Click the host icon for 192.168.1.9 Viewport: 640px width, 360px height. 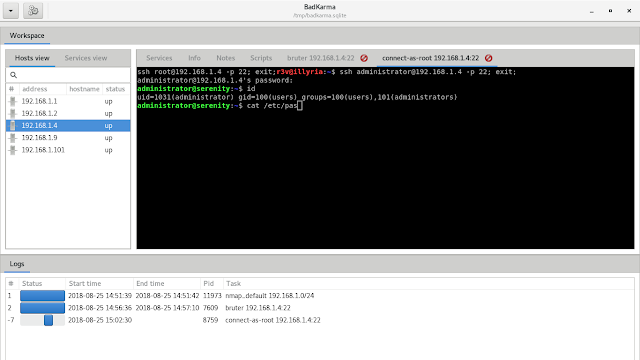(x=13, y=138)
